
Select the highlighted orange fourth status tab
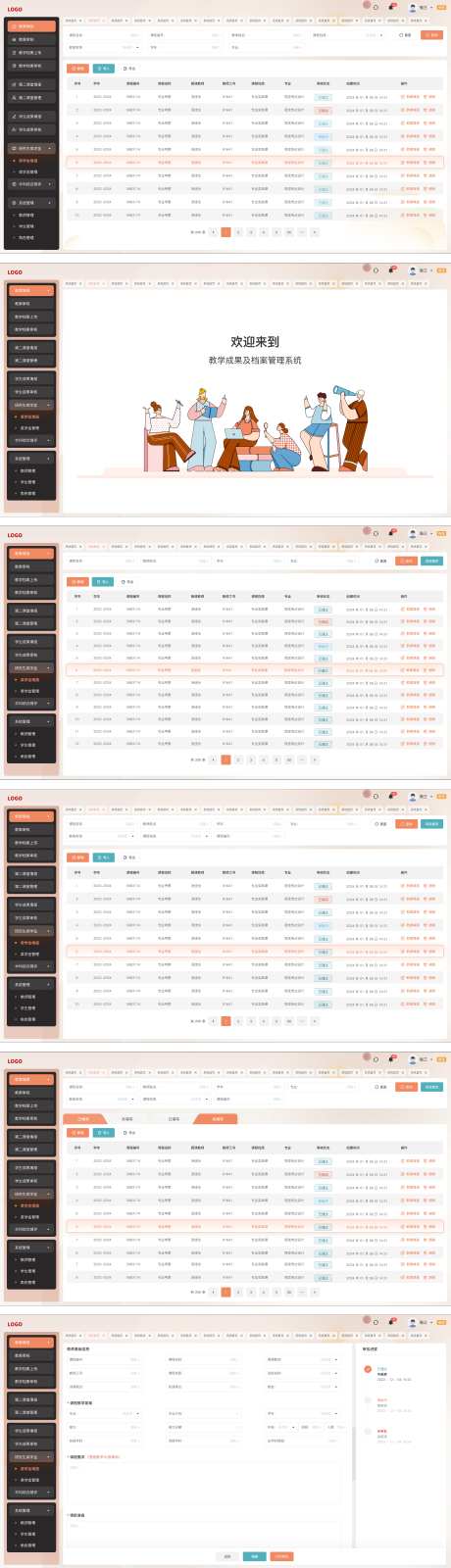(x=217, y=1118)
